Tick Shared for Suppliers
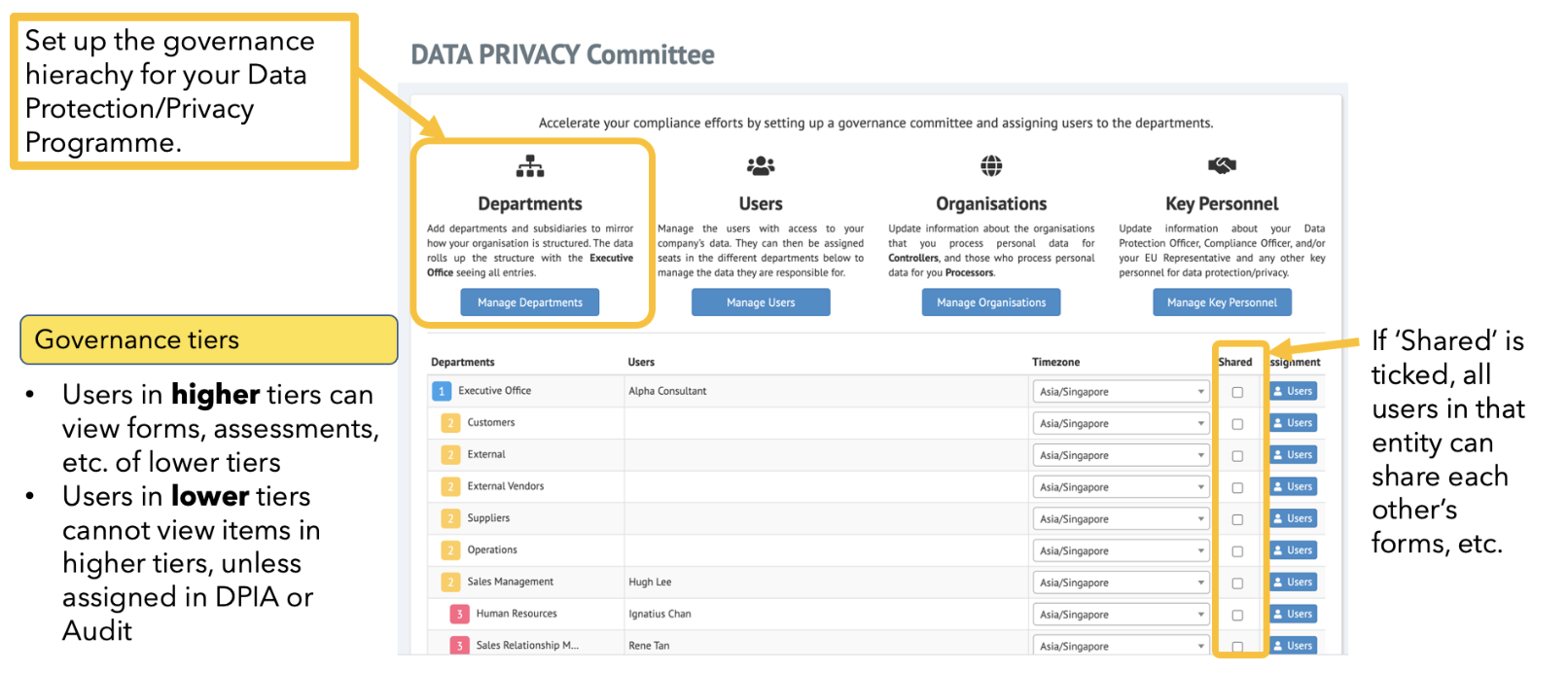Screen dimensions: 1568x673 pyautogui.click(x=1237, y=519)
